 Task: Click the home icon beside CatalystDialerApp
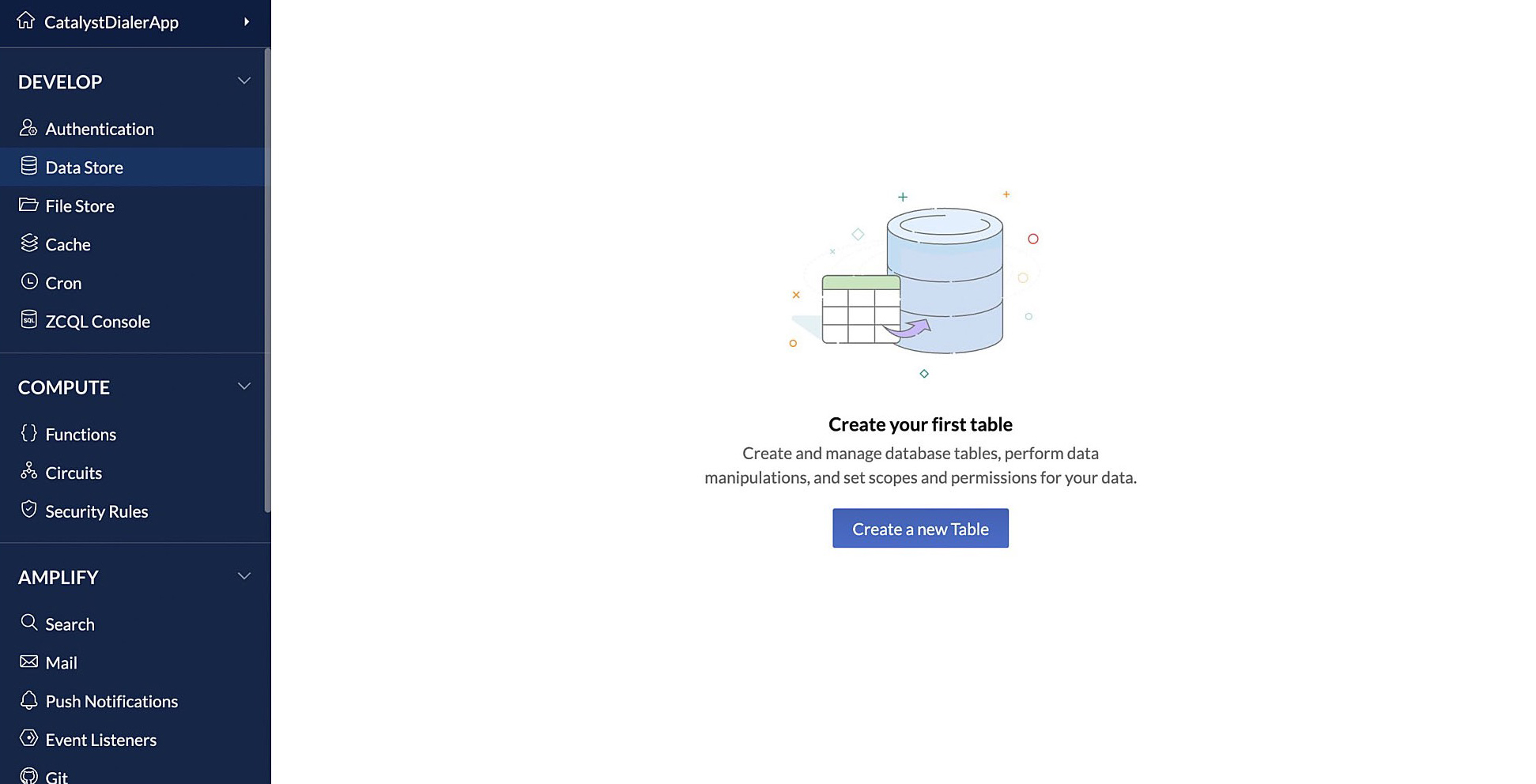click(26, 21)
